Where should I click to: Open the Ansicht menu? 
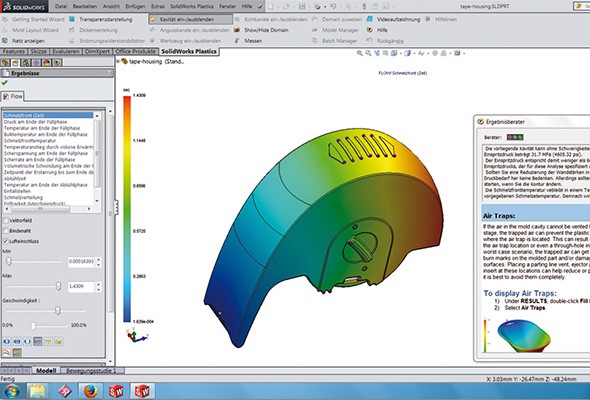111,6
